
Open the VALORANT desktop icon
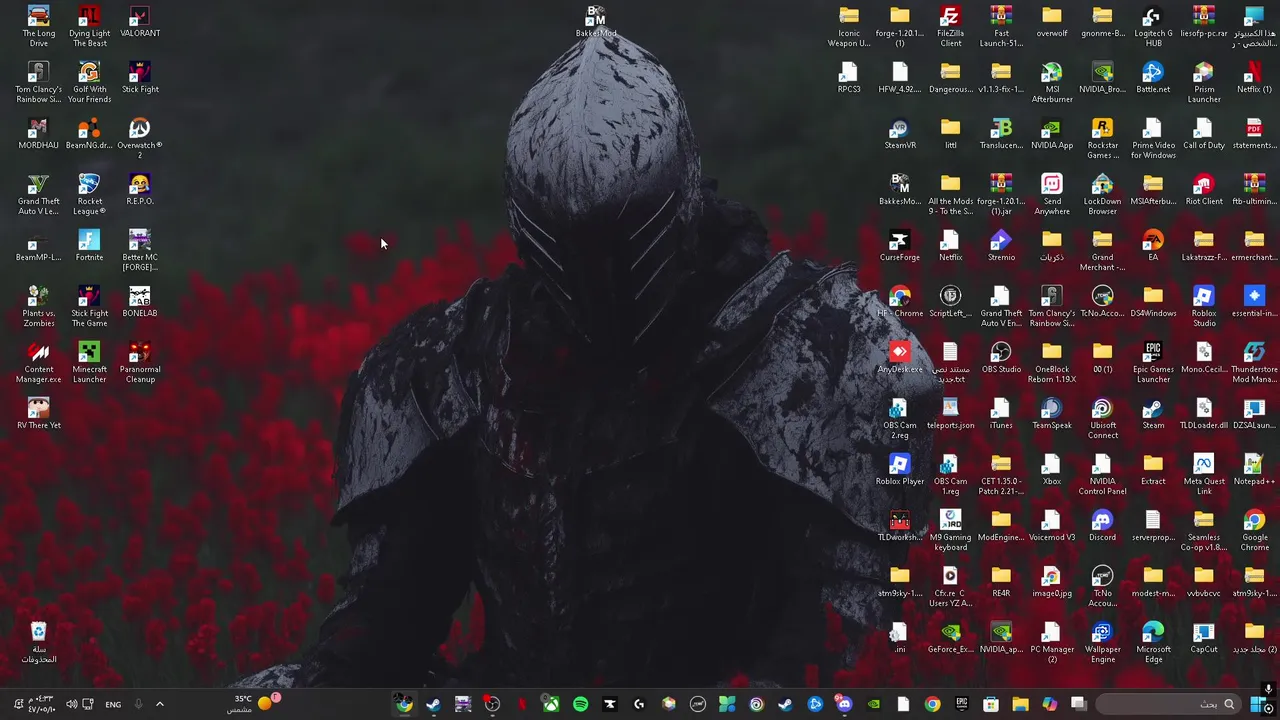tap(140, 22)
